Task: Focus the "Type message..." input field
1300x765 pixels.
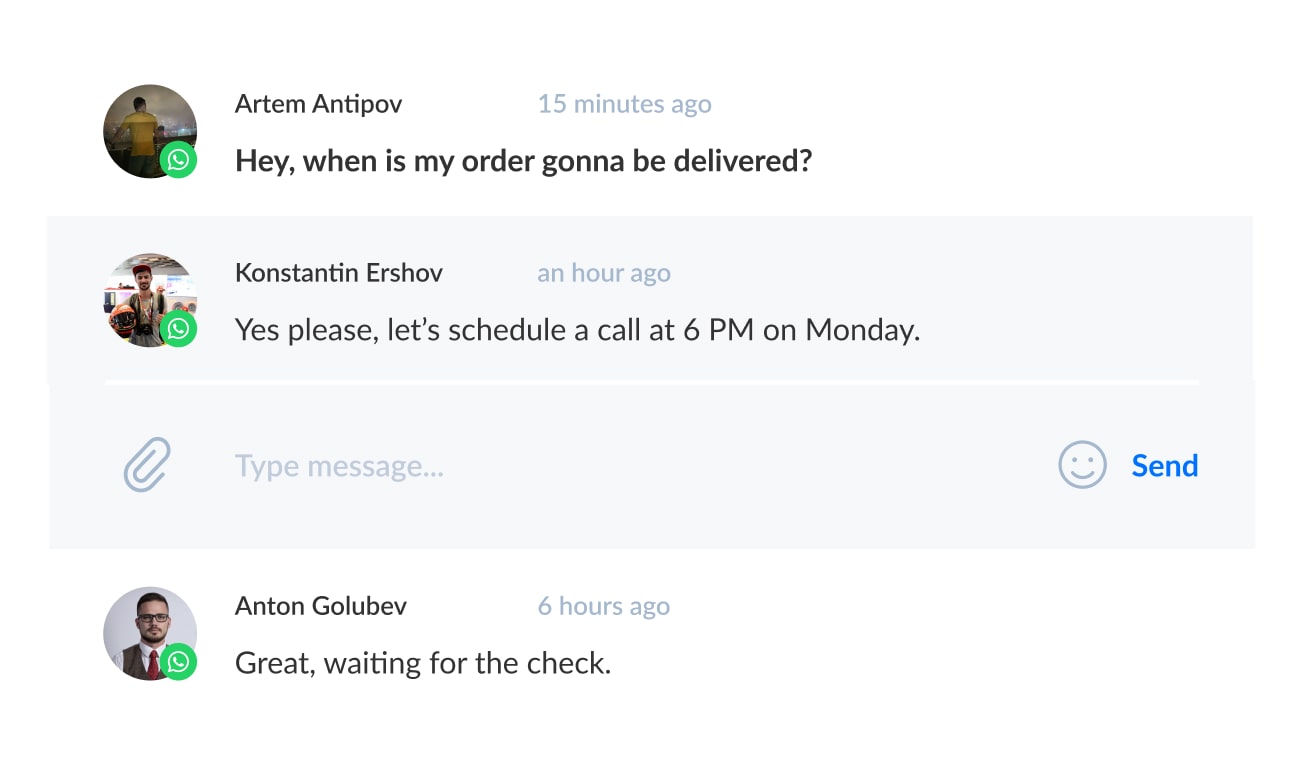Action: 600,466
